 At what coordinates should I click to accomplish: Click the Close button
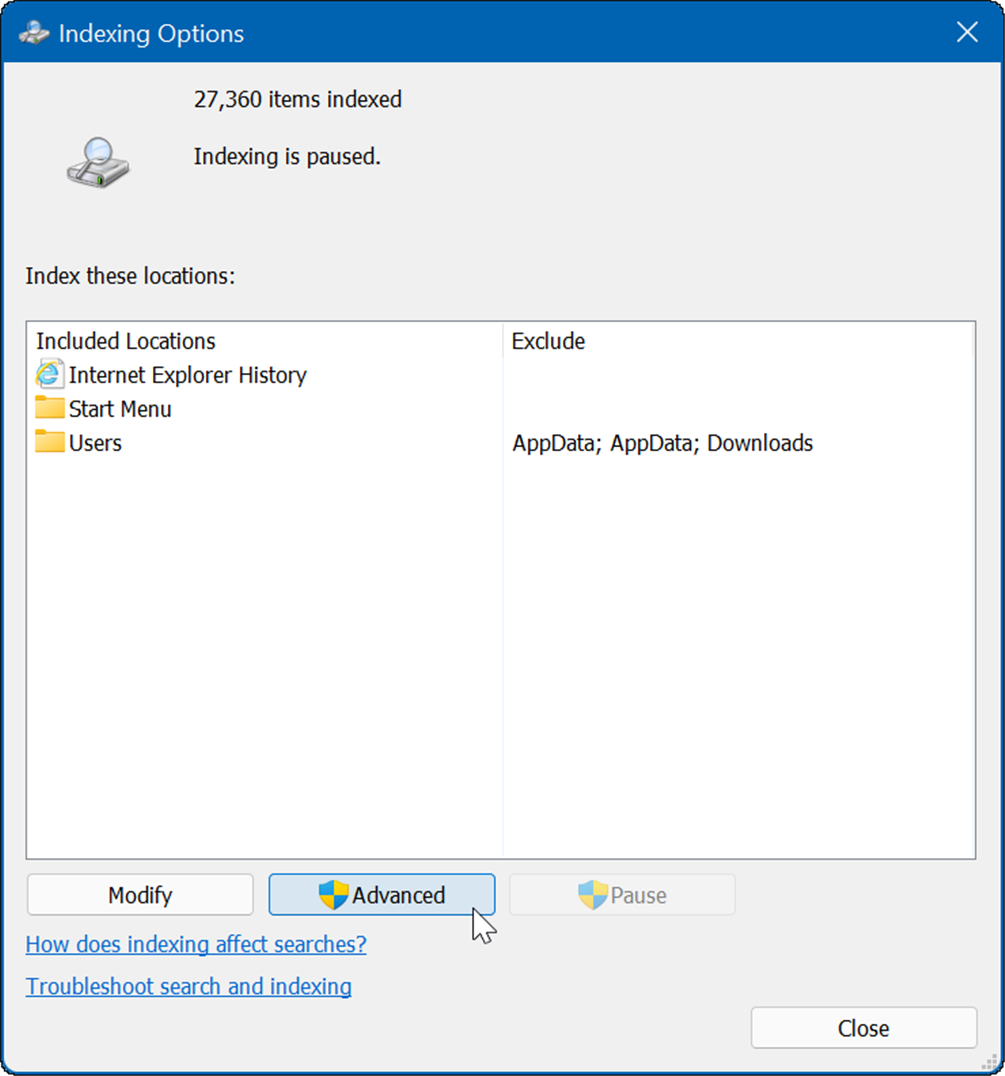point(863,1027)
